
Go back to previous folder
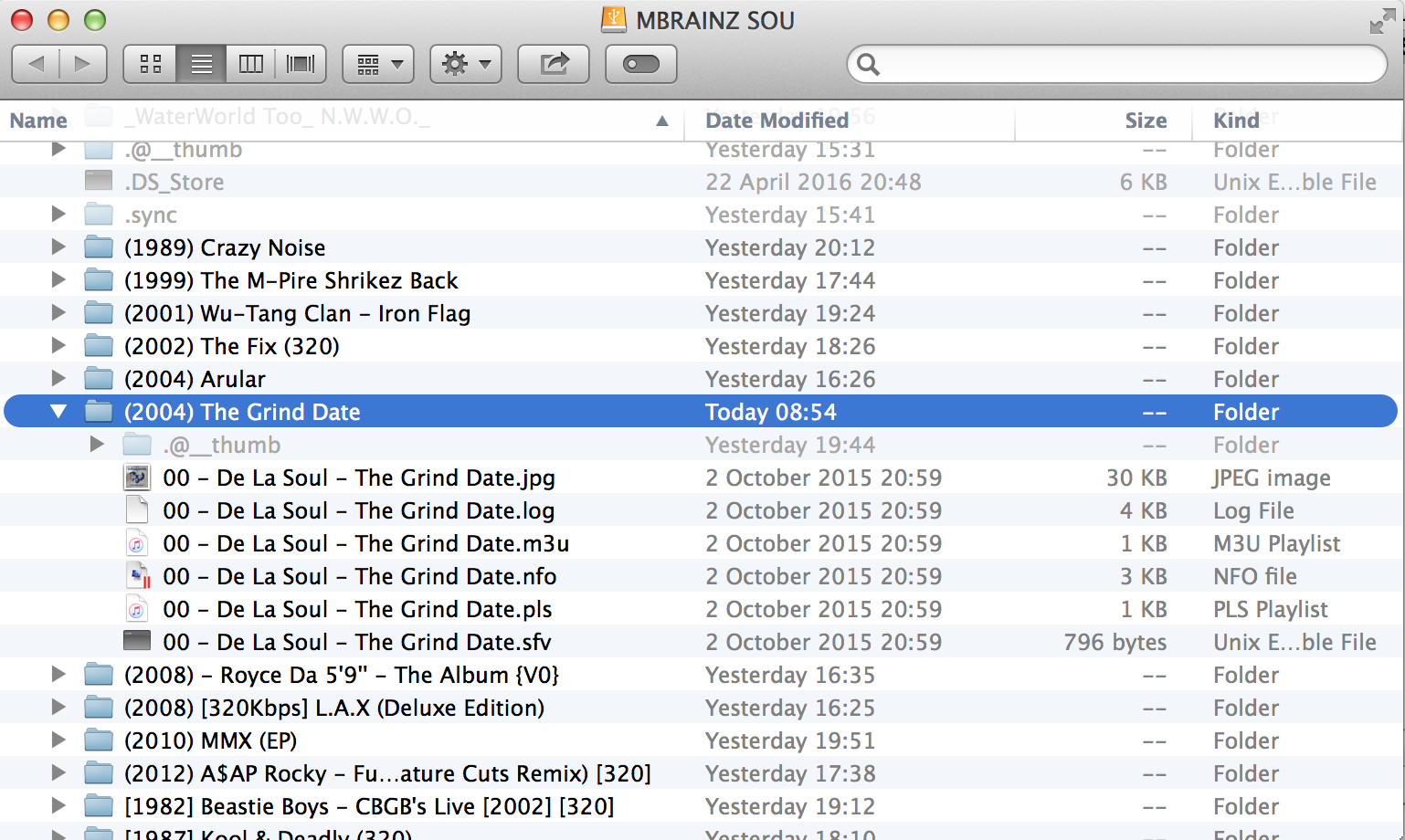37,64
